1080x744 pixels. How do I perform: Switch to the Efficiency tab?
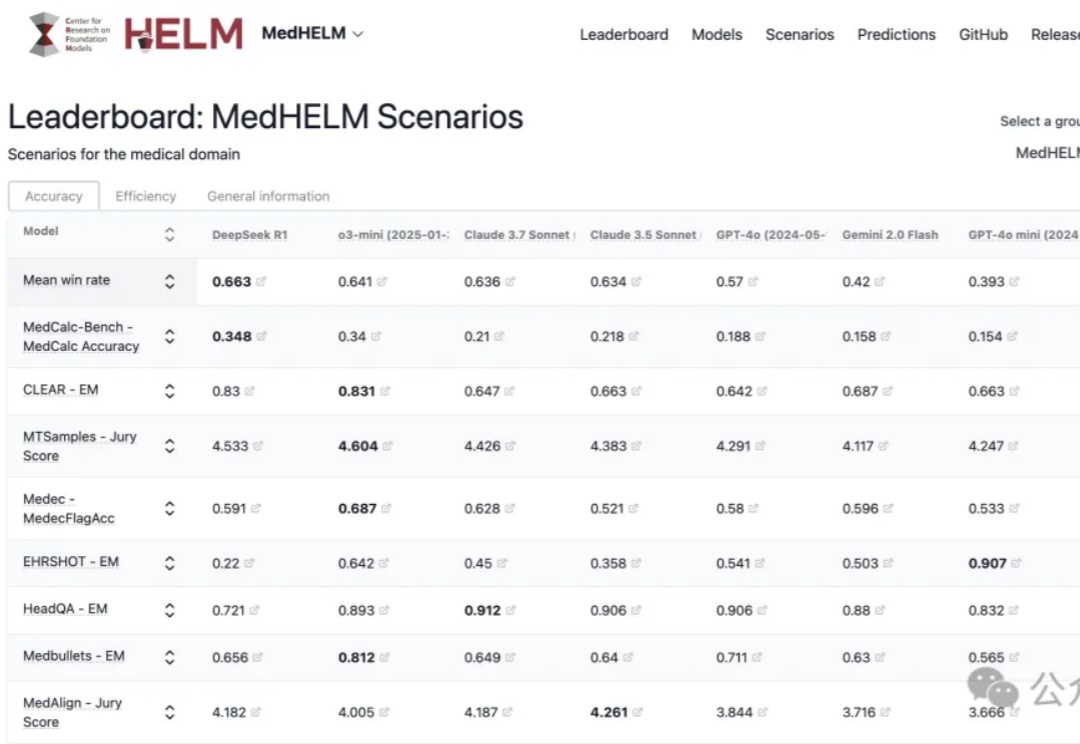tap(146, 196)
